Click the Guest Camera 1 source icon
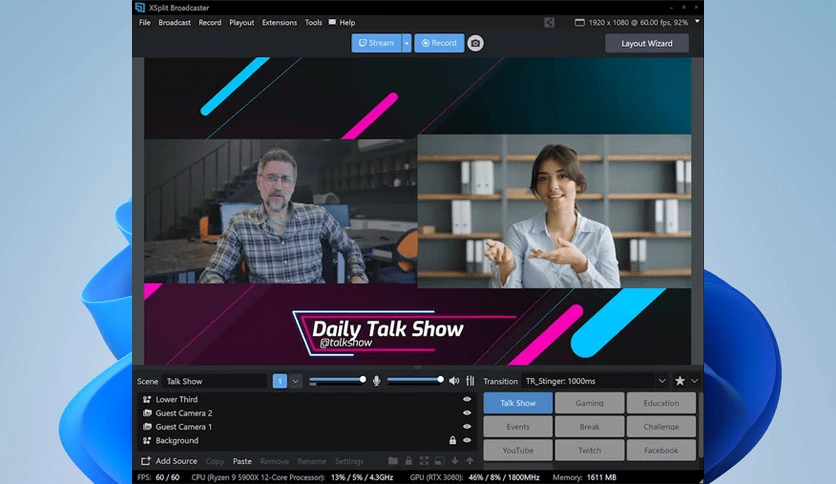Screen dimensions: 836x484 pos(147,427)
